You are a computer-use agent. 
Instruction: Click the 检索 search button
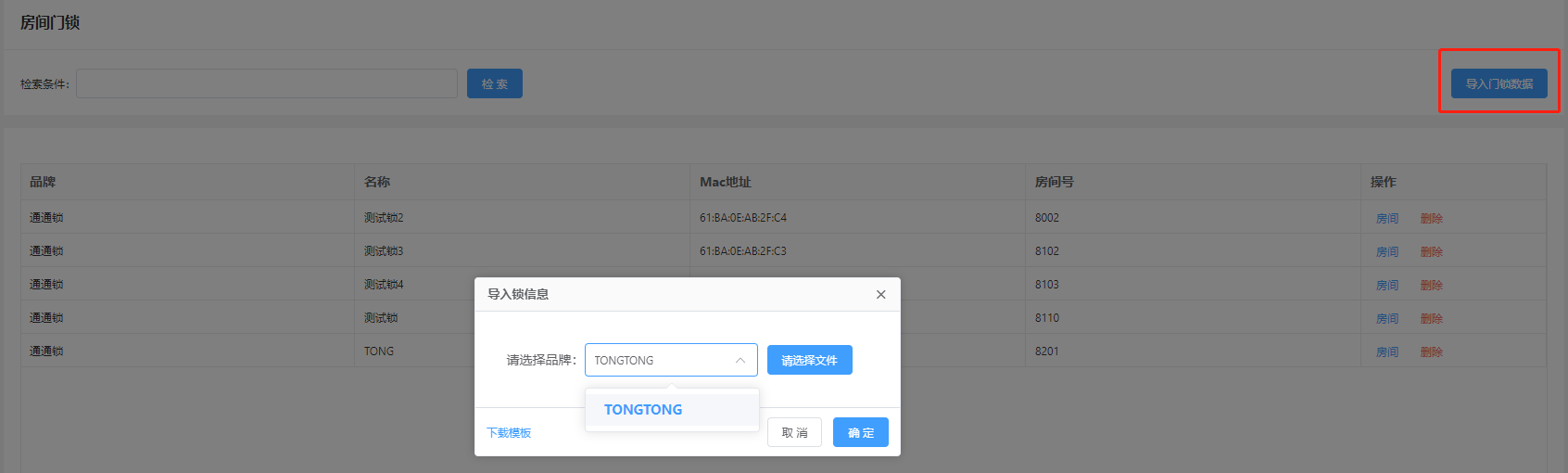click(494, 83)
